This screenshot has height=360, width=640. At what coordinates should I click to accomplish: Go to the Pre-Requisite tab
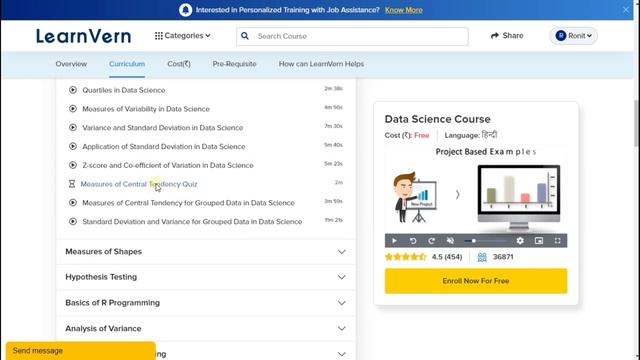pos(234,64)
